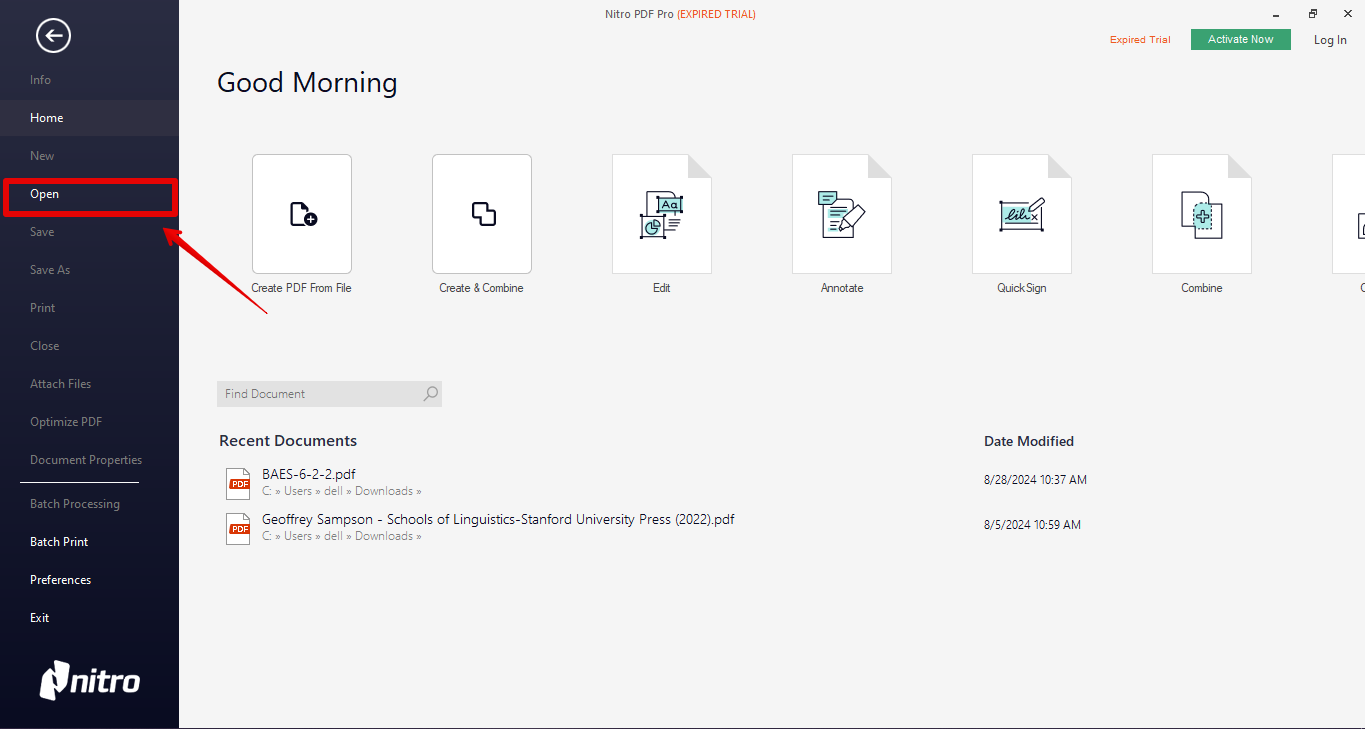
Task: Click the Log In link
Action: [1330, 40]
